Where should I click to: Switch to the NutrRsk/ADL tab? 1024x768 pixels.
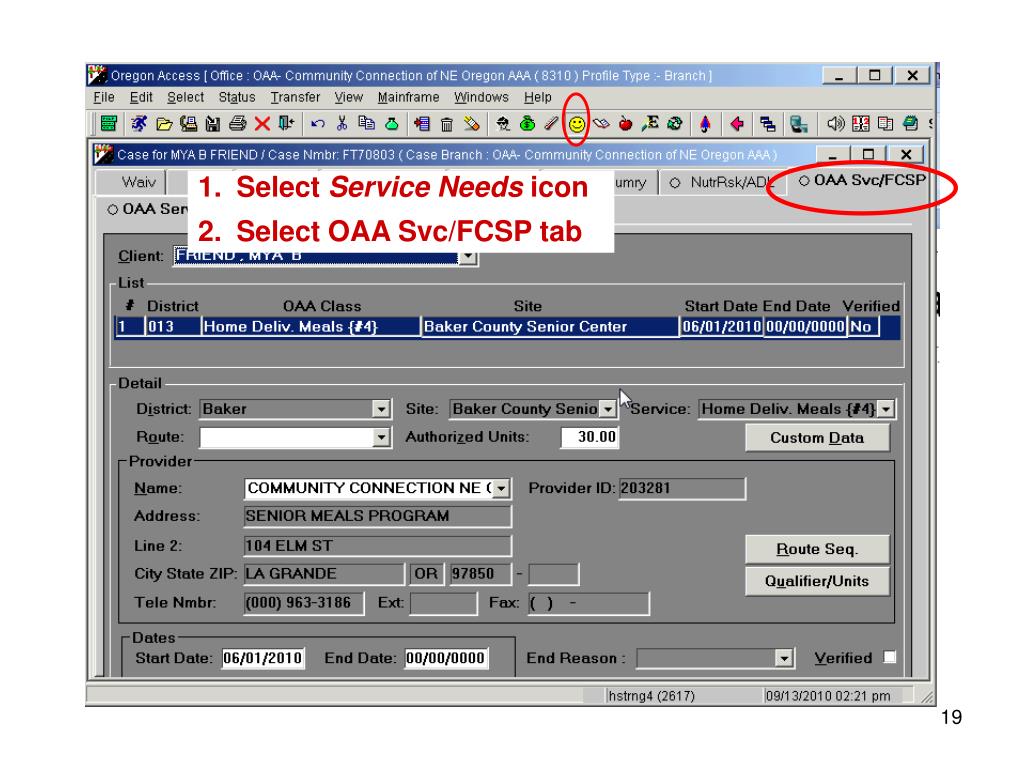click(x=722, y=182)
